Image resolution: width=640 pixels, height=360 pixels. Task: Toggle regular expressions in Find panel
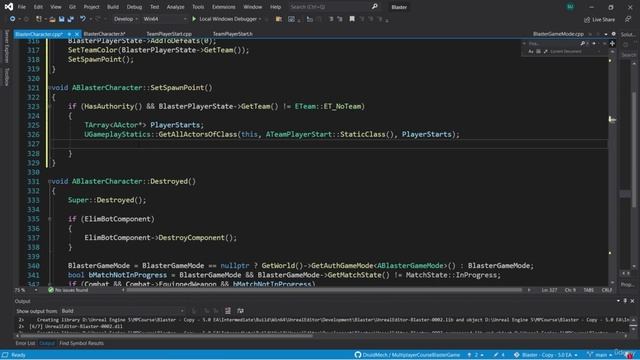[545, 51]
